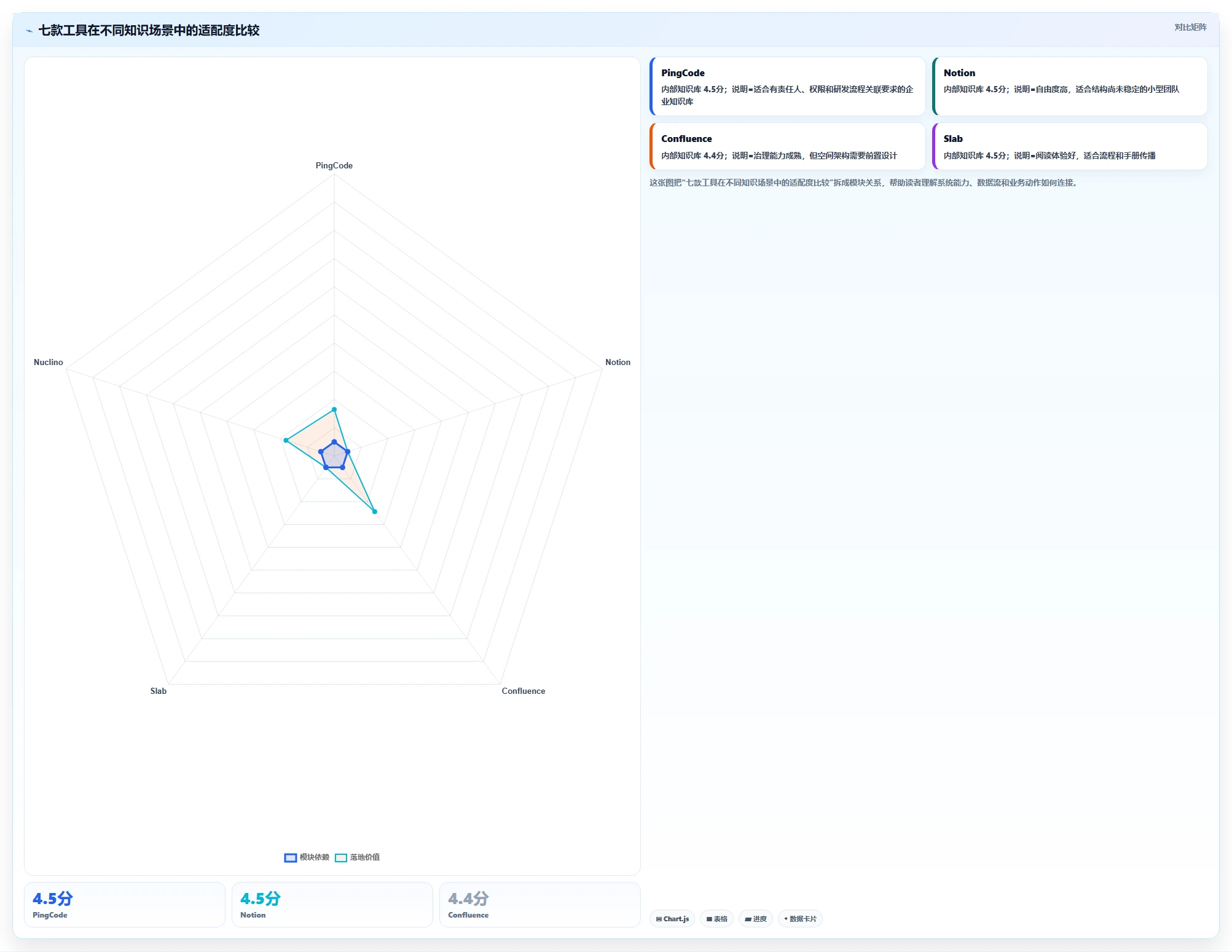
Task: Click the 表格 tag chip
Action: click(x=716, y=919)
